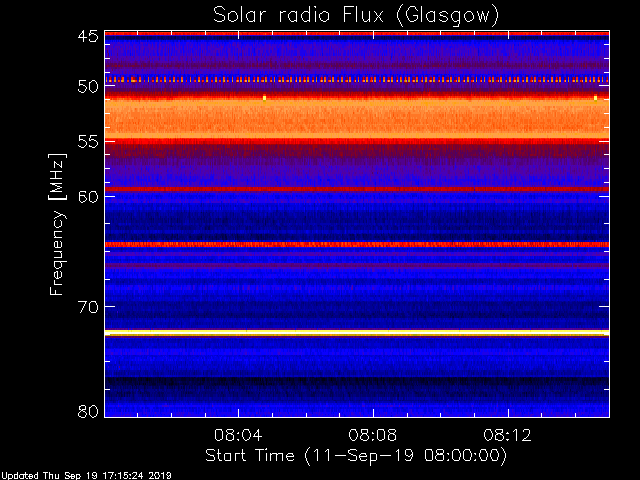Click the red line just below 60 MHz
640x480 pixels.
point(357,189)
